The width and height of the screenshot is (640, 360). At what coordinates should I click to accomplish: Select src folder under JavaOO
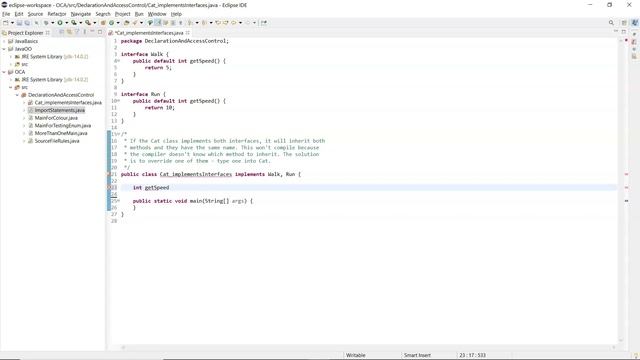[x=24, y=64]
